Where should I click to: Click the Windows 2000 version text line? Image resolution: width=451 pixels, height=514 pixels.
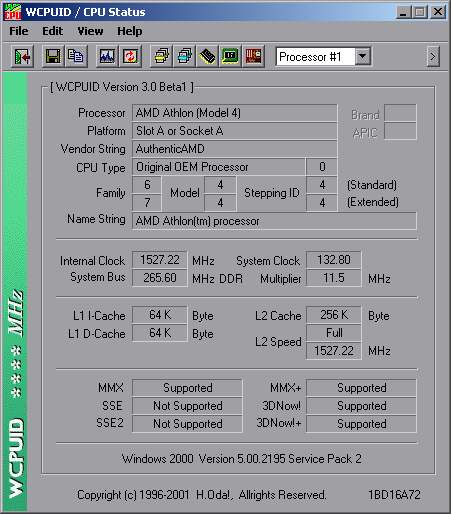click(x=242, y=459)
